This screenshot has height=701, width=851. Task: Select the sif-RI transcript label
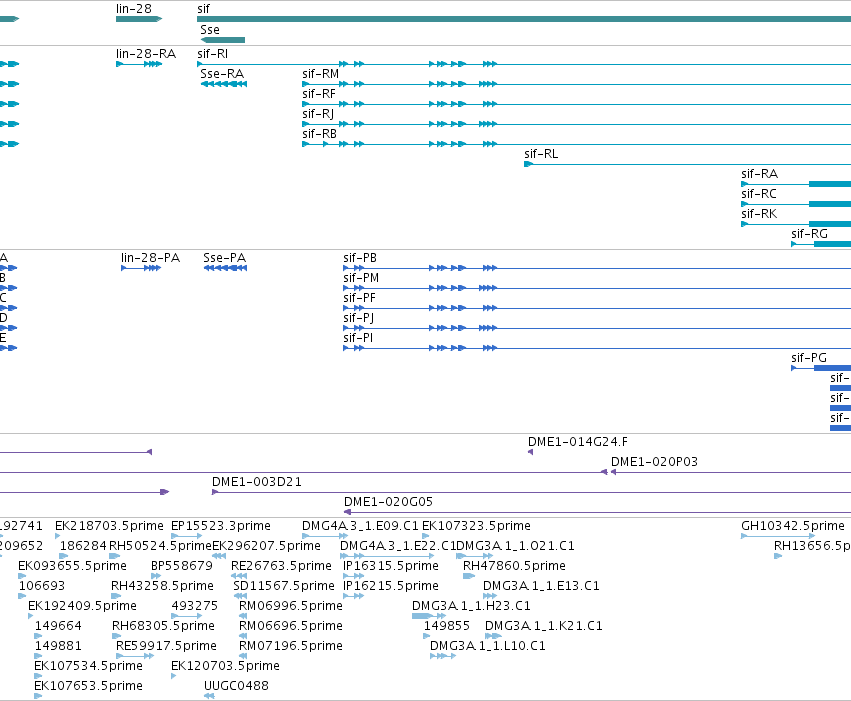212,54
